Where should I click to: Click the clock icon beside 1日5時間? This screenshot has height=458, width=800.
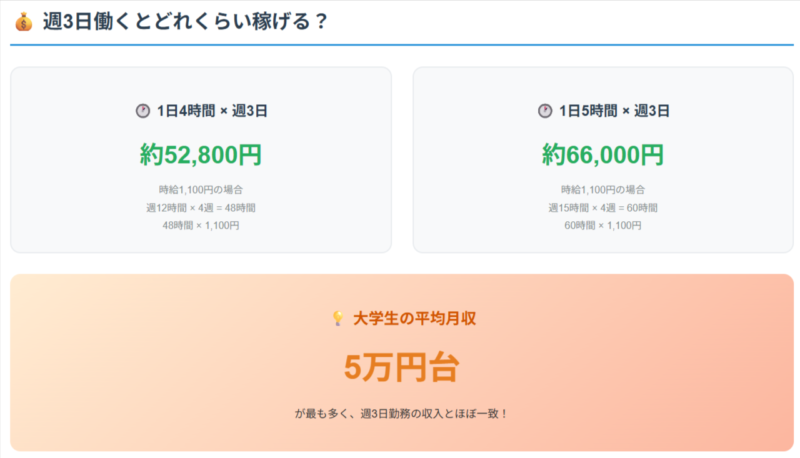click(545, 111)
